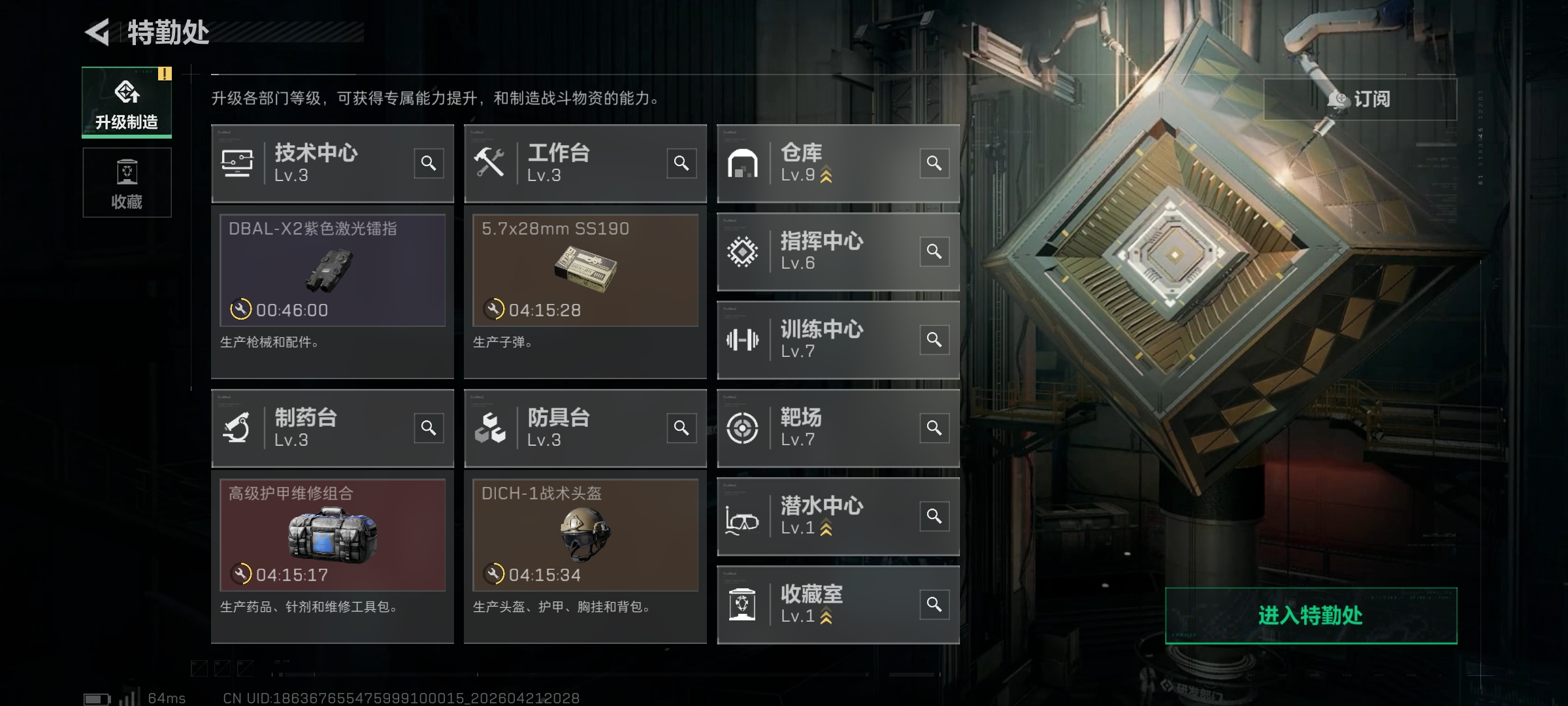Click the 订阅 subscribe button

click(1360, 99)
